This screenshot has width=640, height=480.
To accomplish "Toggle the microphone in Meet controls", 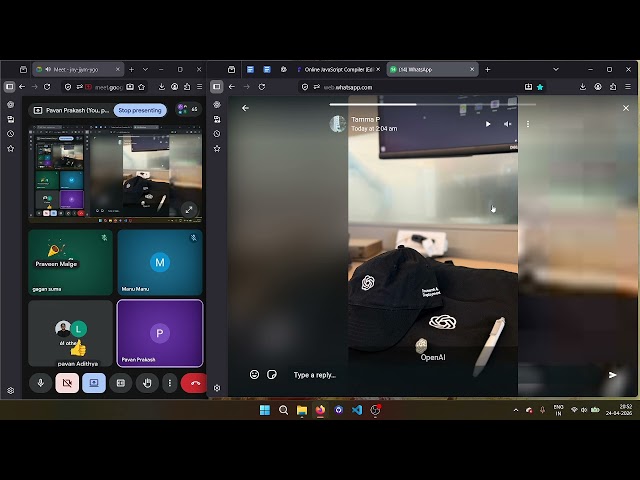I will [x=40, y=383].
